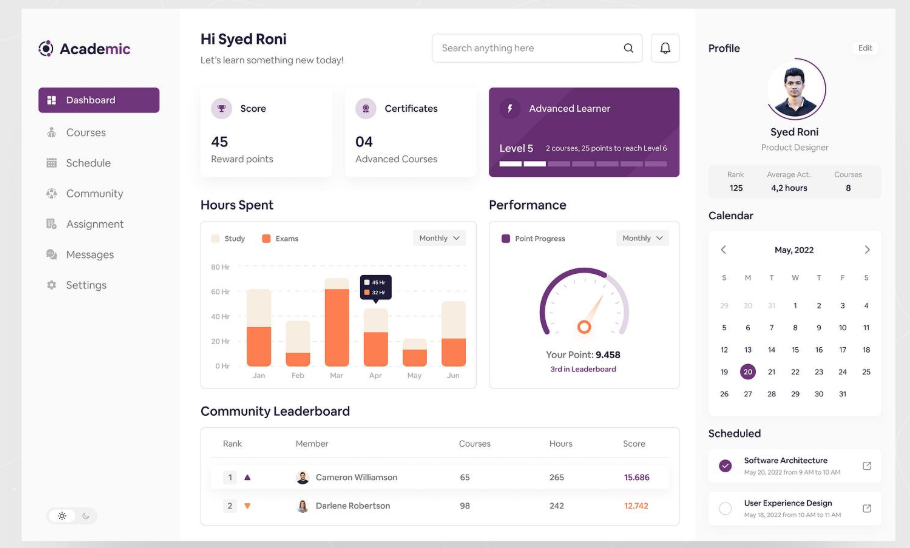Switch to dark mode moon toggle
Image resolution: width=910 pixels, height=548 pixels.
pos(86,516)
